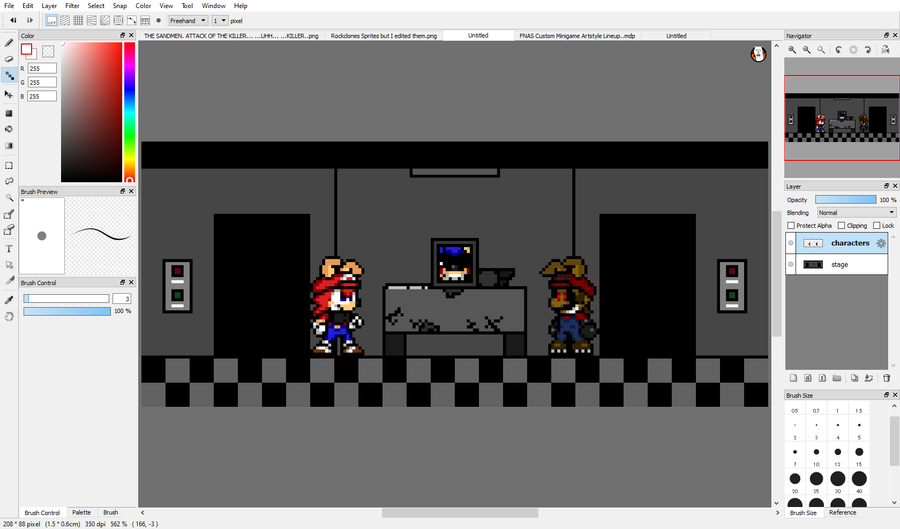Viewport: 900px width, 529px height.
Task: Select the Gradient tool
Action: pos(9,146)
